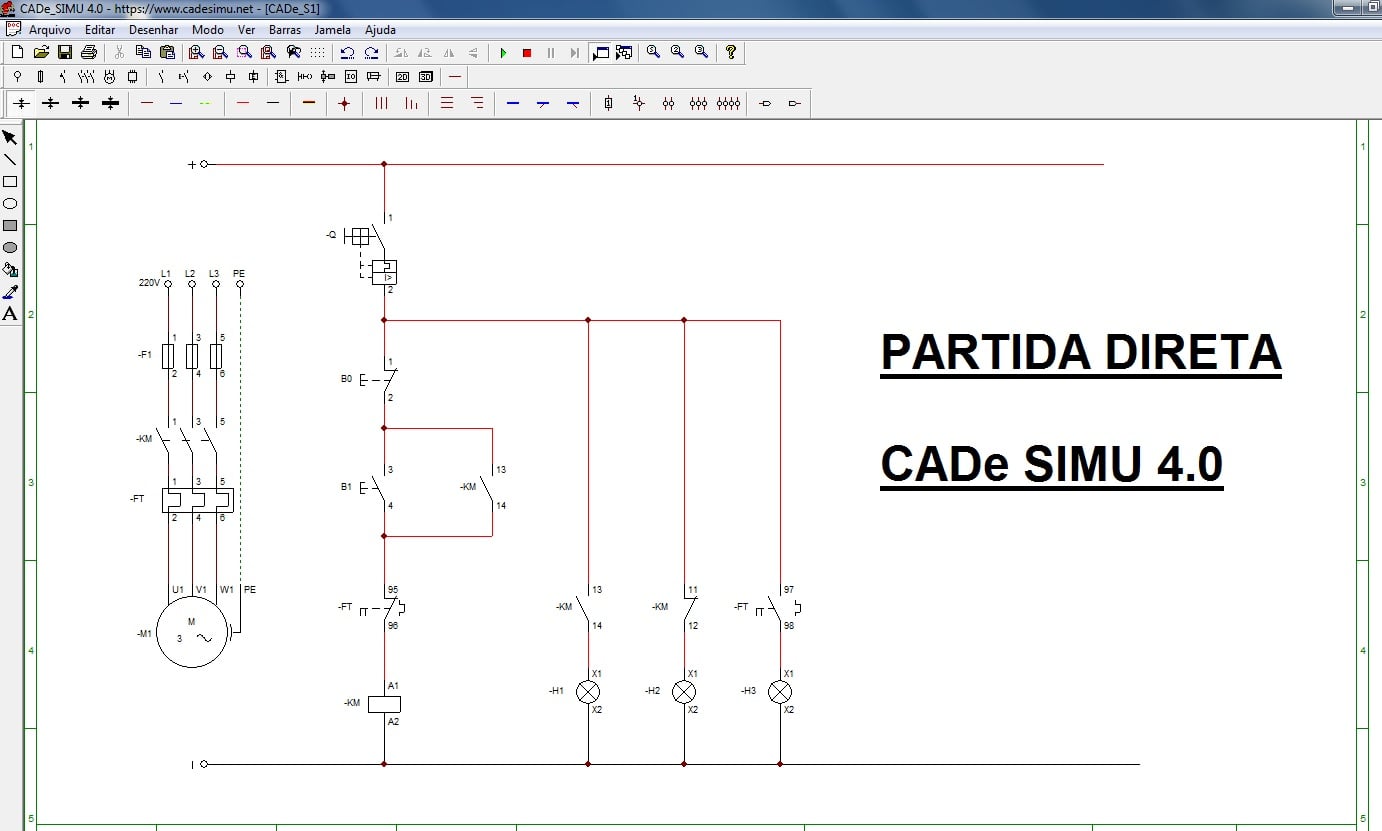Click the H1 indicator lamp symbol

(588, 692)
